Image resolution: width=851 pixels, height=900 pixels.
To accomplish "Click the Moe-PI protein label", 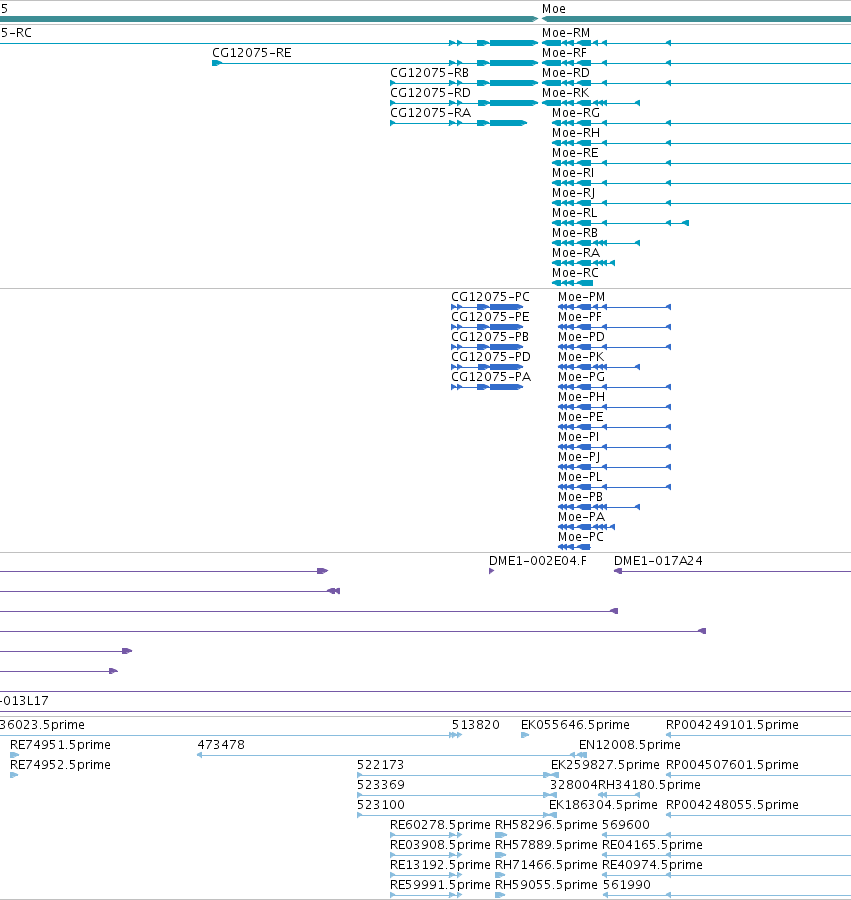I will 578,437.
